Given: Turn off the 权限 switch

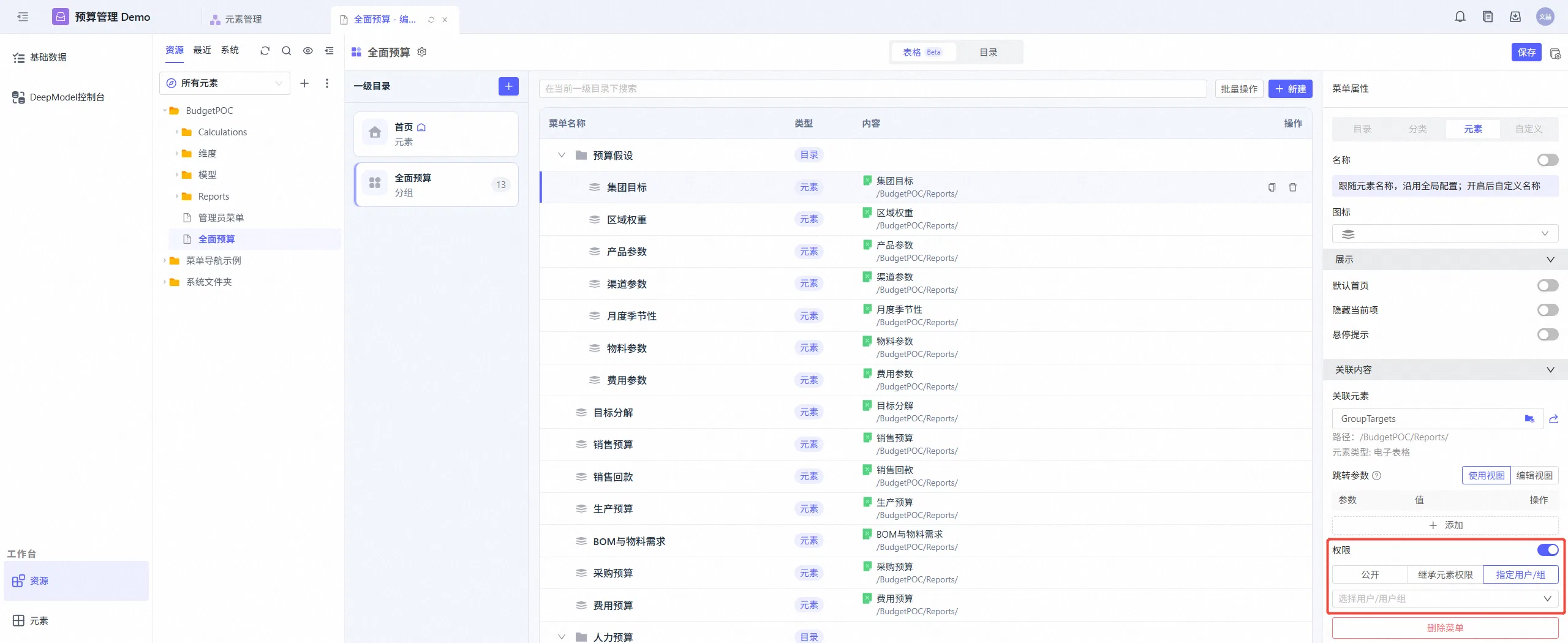Looking at the screenshot, I should [x=1548, y=550].
